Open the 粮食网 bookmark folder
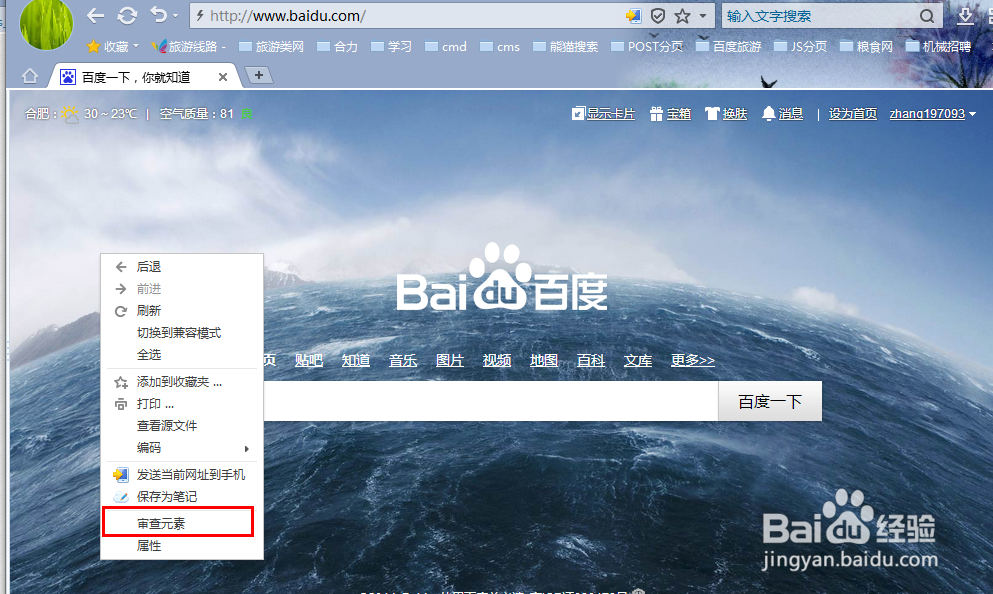This screenshot has height=594, width=993. coord(866,46)
